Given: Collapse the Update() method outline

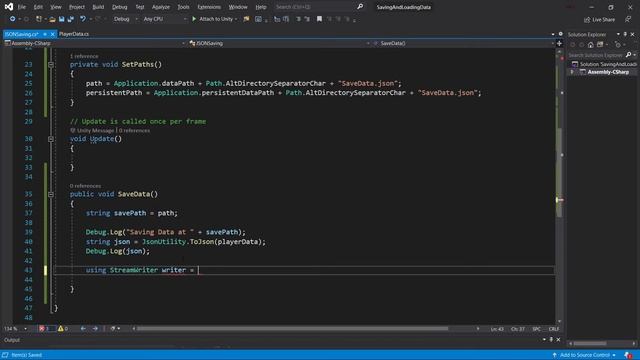Looking at the screenshot, I should coord(51,139).
